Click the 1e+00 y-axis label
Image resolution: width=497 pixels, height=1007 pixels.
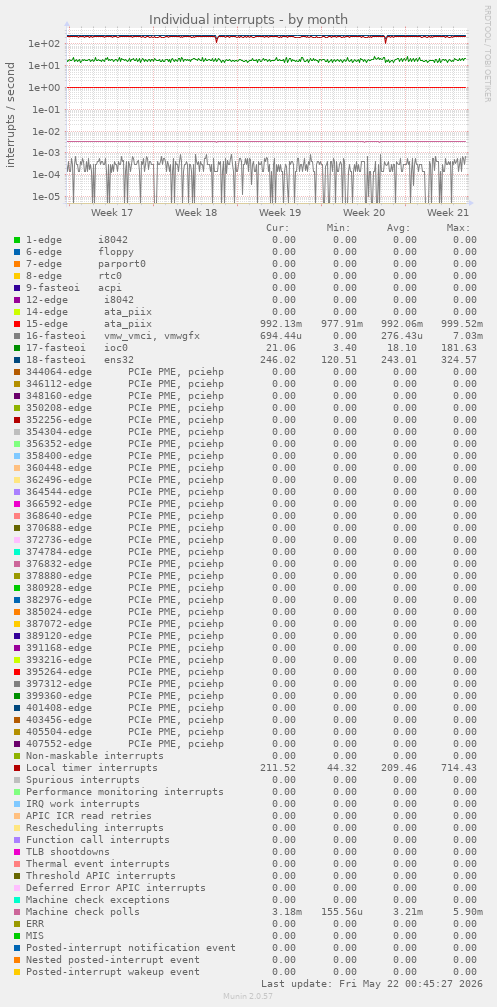[x=43, y=87]
